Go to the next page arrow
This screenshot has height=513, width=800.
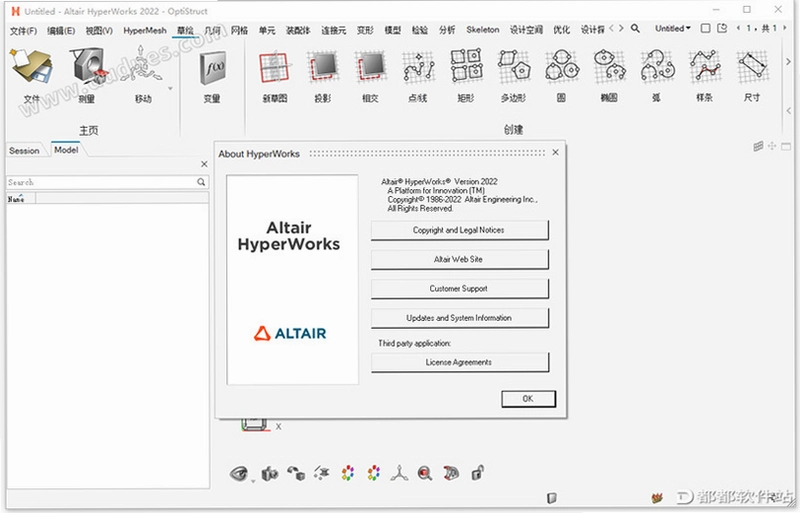(x=785, y=28)
